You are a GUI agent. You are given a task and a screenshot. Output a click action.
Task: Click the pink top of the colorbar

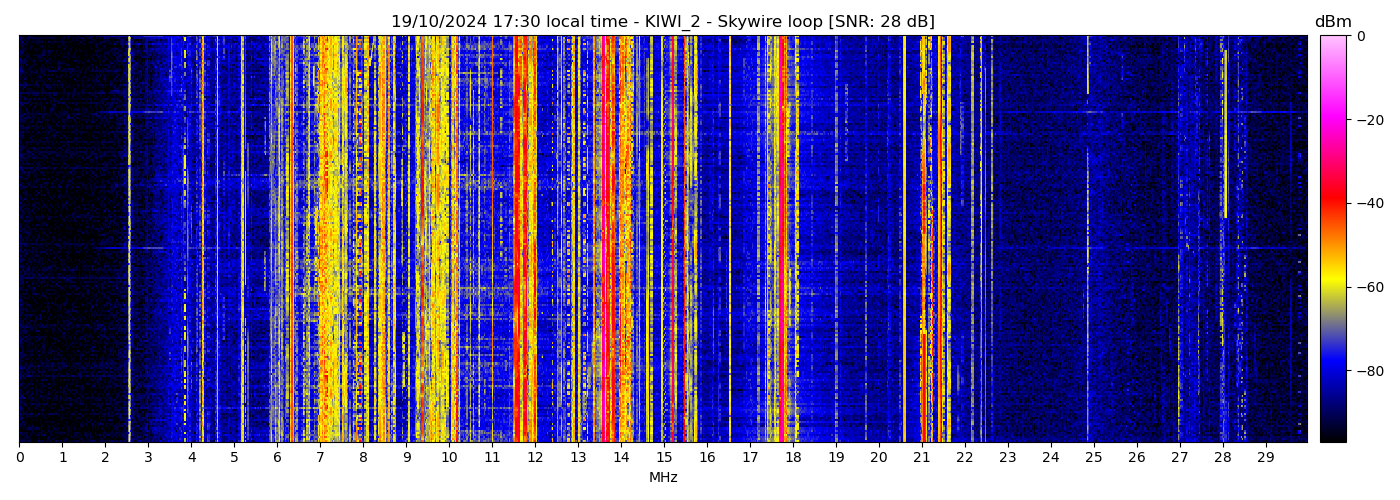[1332, 45]
